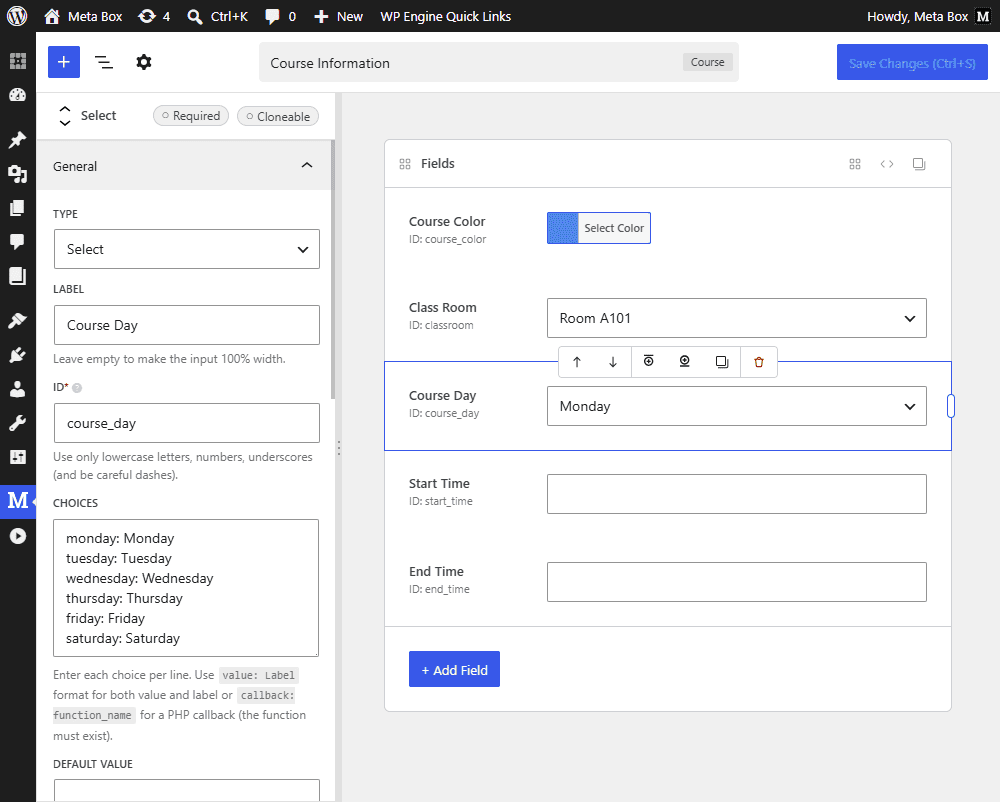The height and width of the screenshot is (802, 1000).
Task: Add a field after Course Day
Action: click(685, 361)
